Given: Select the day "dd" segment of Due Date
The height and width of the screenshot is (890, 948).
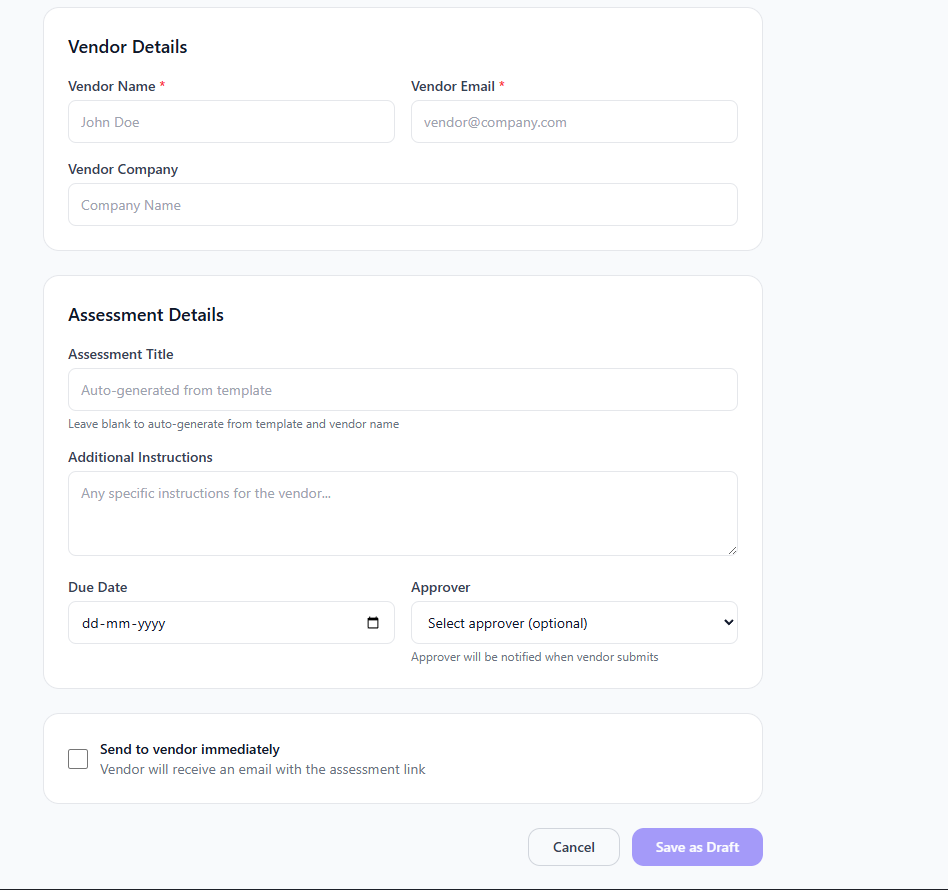Looking at the screenshot, I should pos(91,623).
